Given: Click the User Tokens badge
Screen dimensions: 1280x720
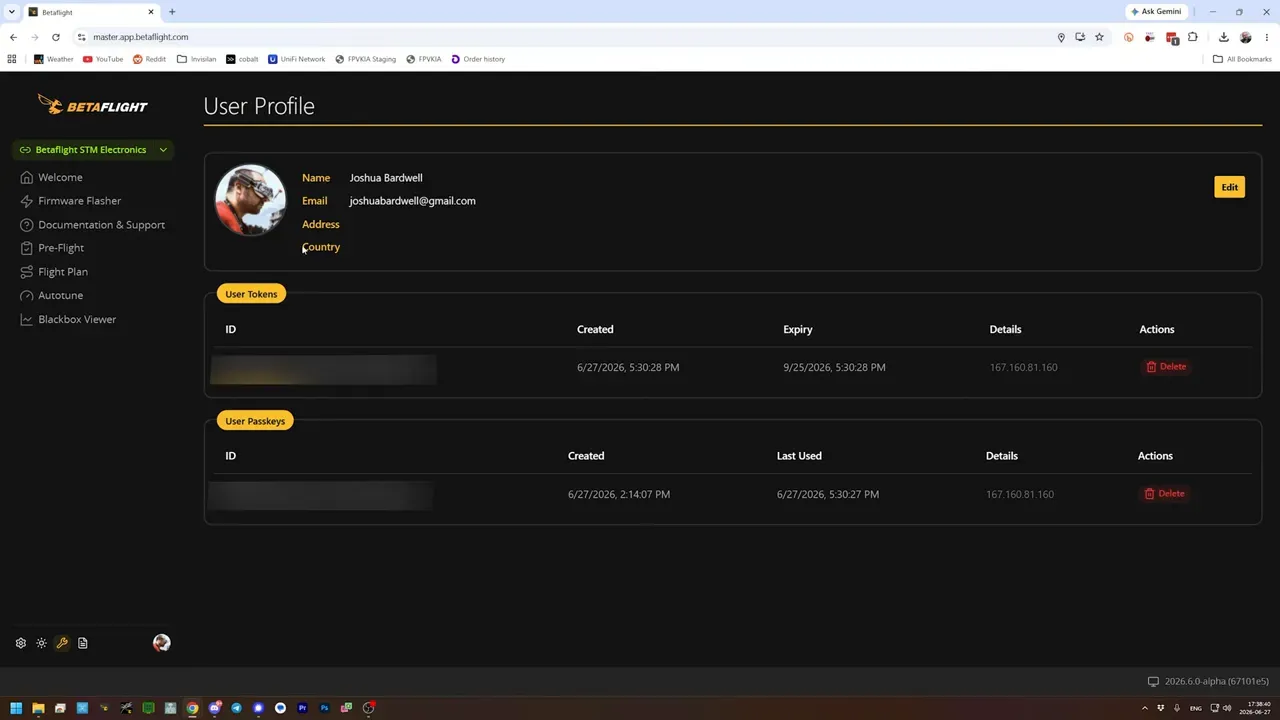Looking at the screenshot, I should pos(251,294).
